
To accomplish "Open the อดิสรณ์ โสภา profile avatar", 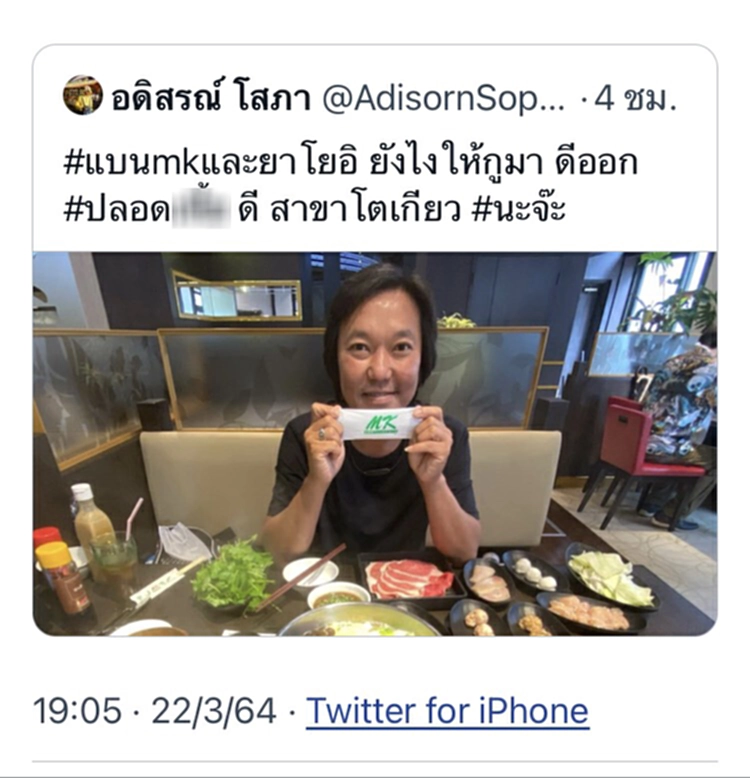I will tap(83, 95).
